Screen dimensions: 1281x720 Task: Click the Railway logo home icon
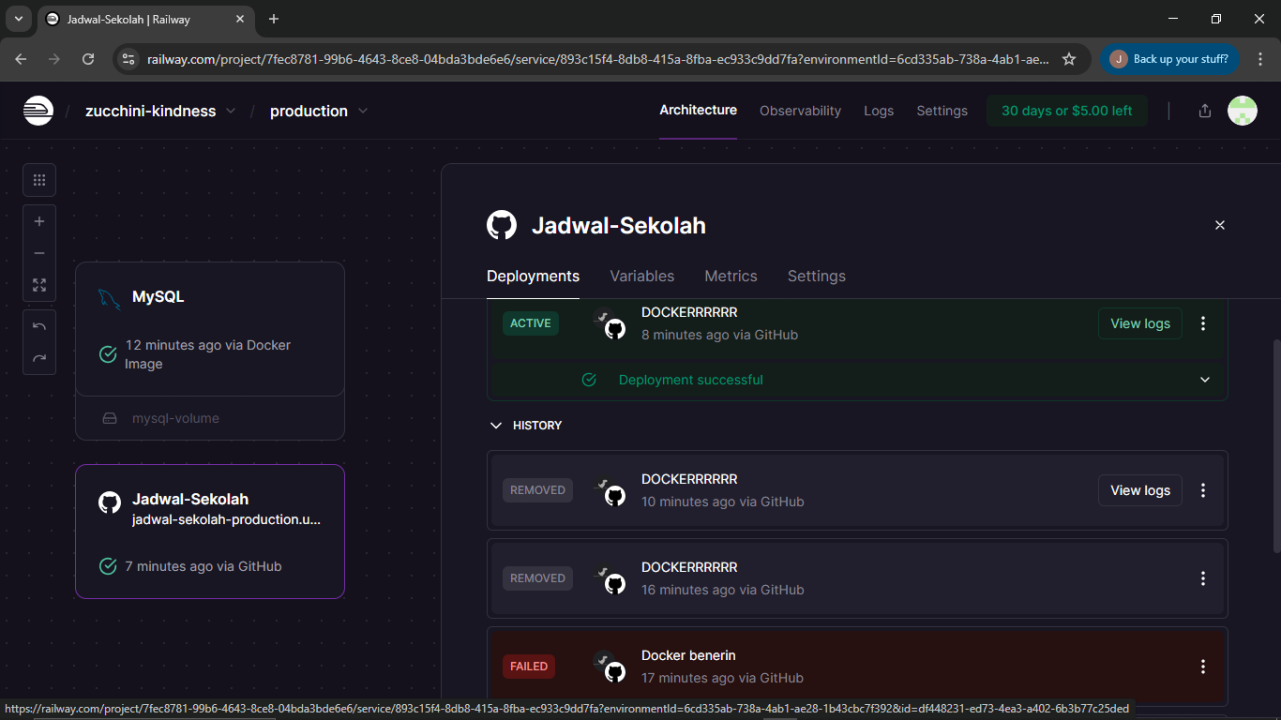38,111
